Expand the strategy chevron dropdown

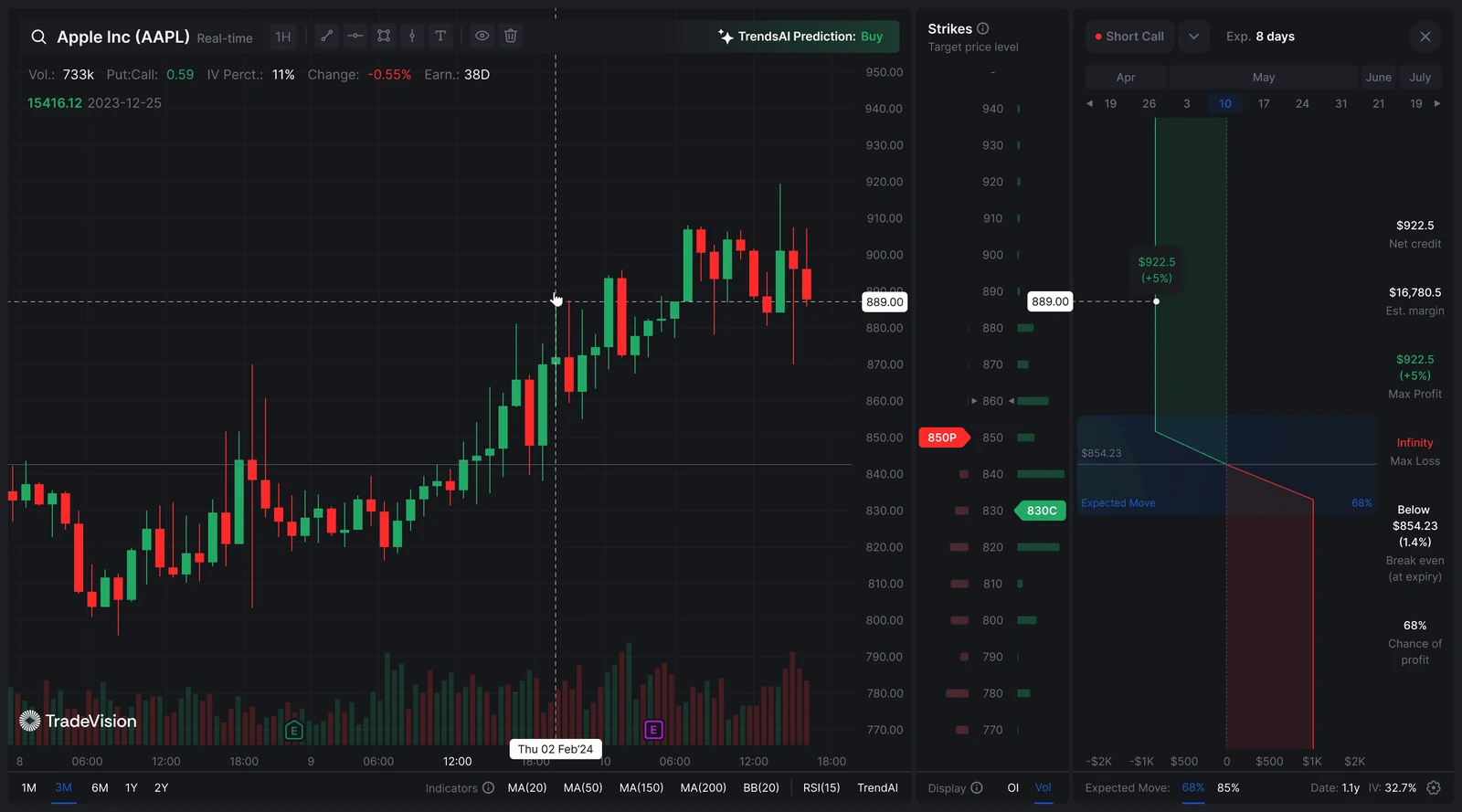point(1193,37)
